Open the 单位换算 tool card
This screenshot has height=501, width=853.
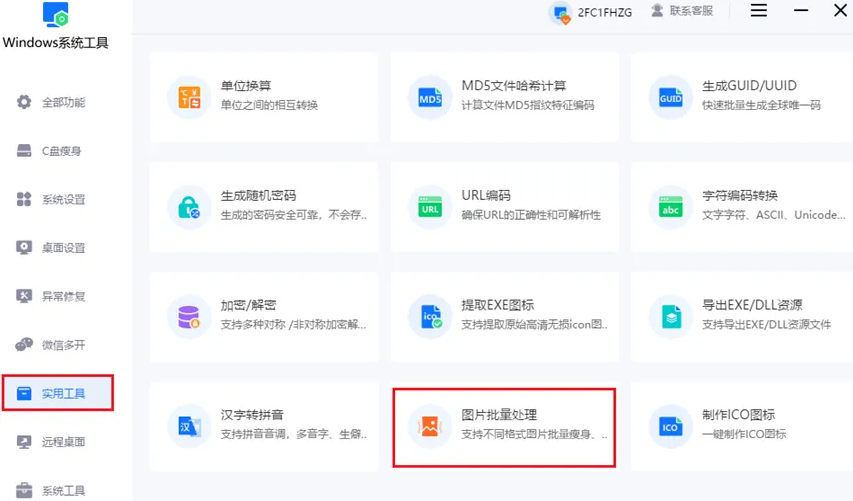(x=264, y=97)
